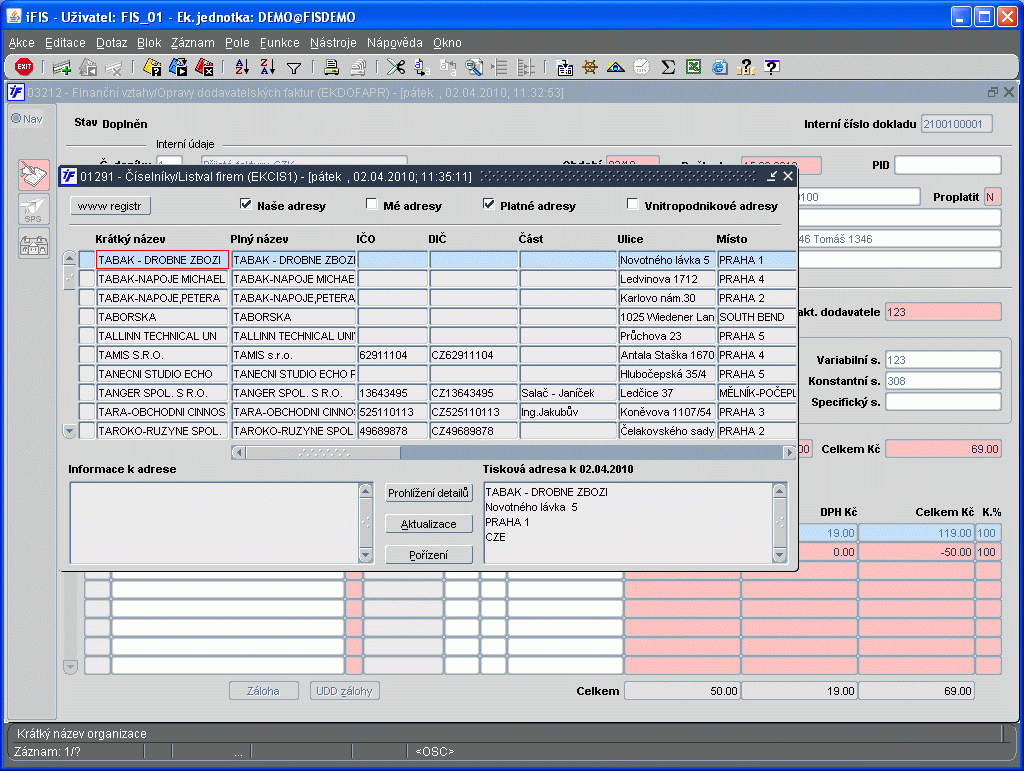Enable the Mé adresy checkbox
Viewport: 1024px width, 771px height.
372,205
